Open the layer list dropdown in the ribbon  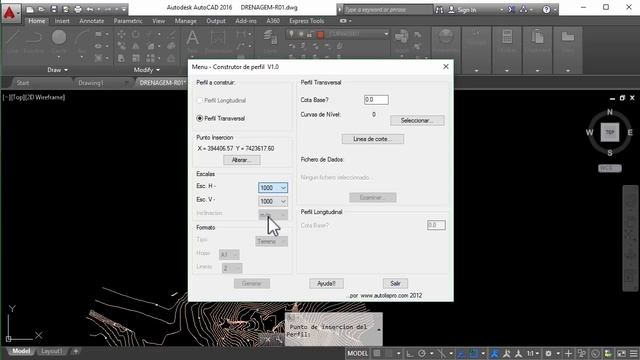386,34
